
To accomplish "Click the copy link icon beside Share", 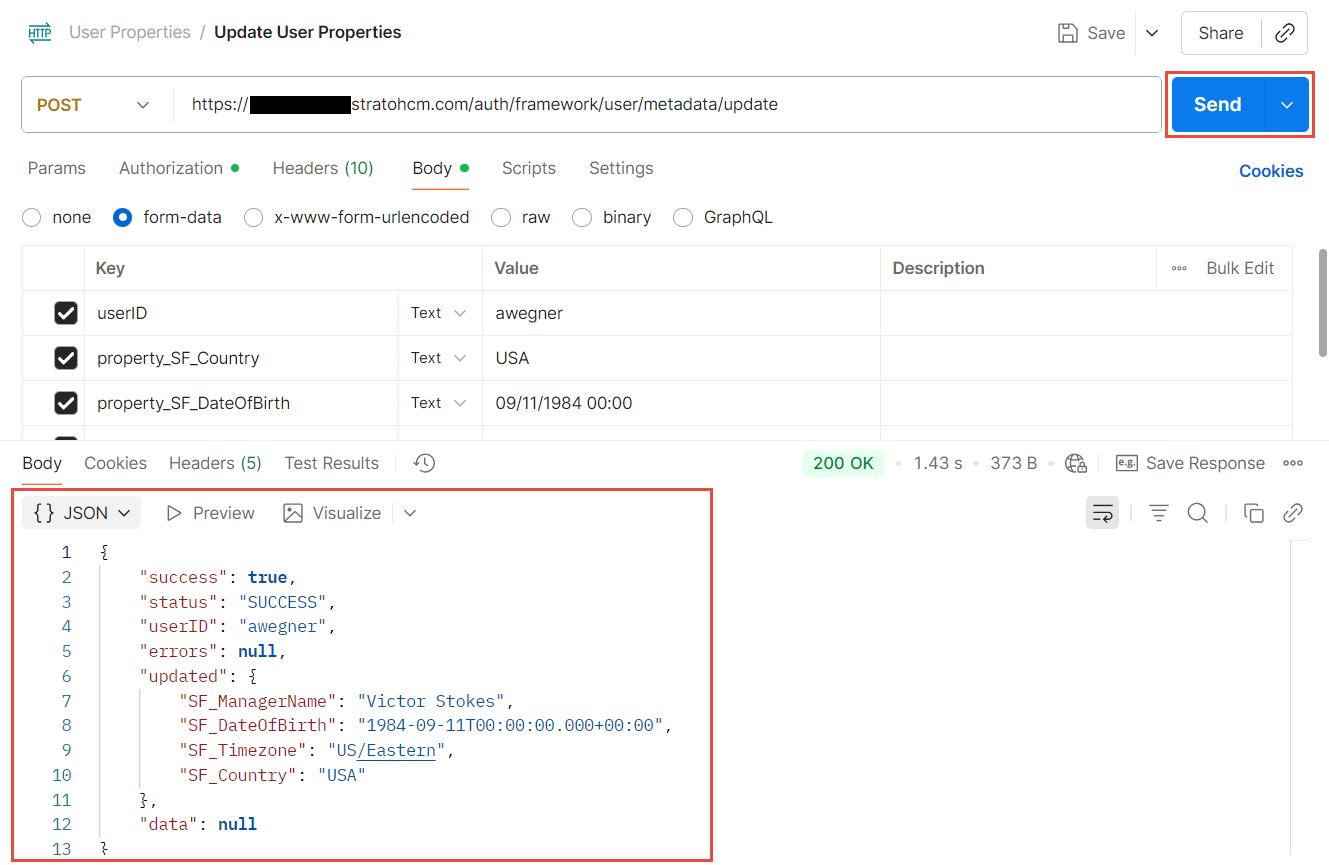I will (1285, 33).
